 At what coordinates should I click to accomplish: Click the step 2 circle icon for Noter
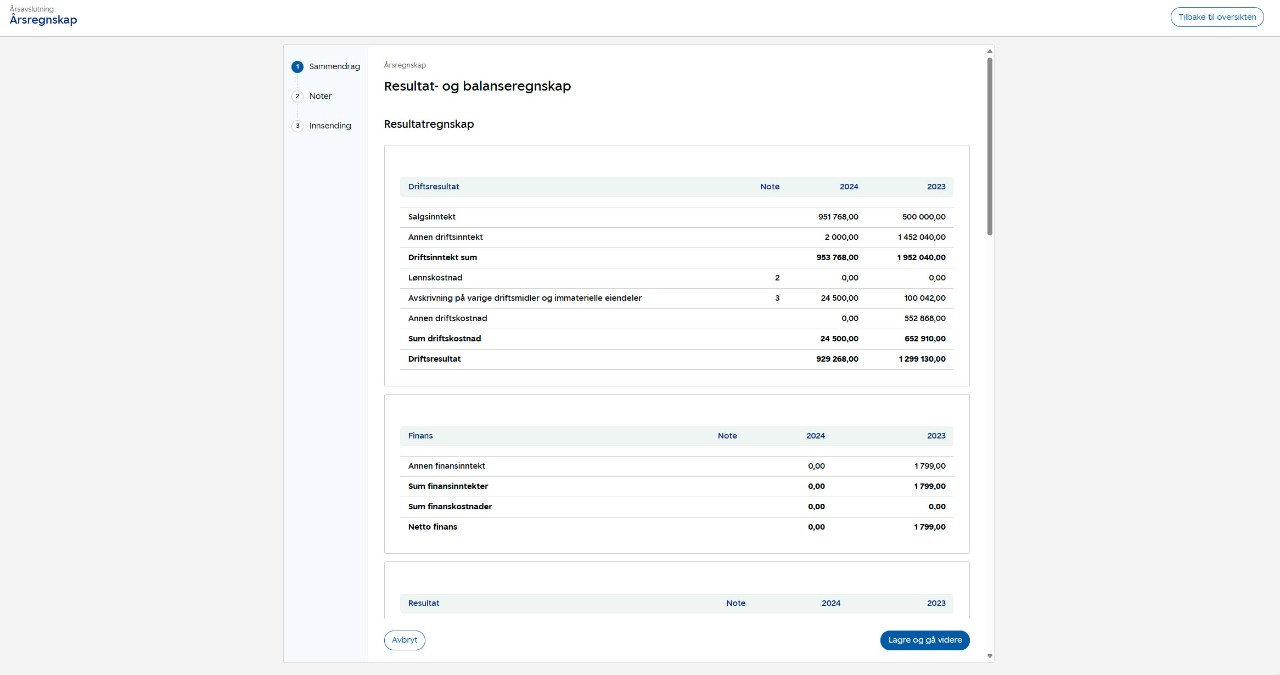coord(297,96)
